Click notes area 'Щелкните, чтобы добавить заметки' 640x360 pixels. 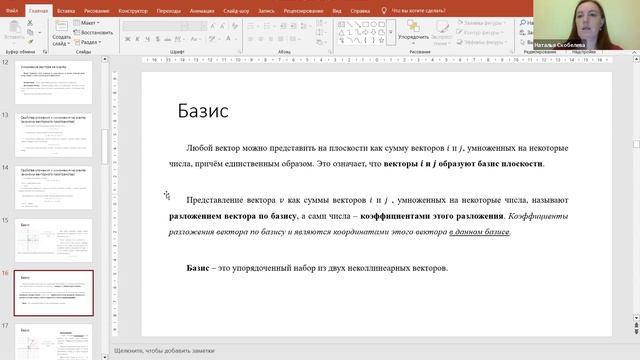click(164, 351)
